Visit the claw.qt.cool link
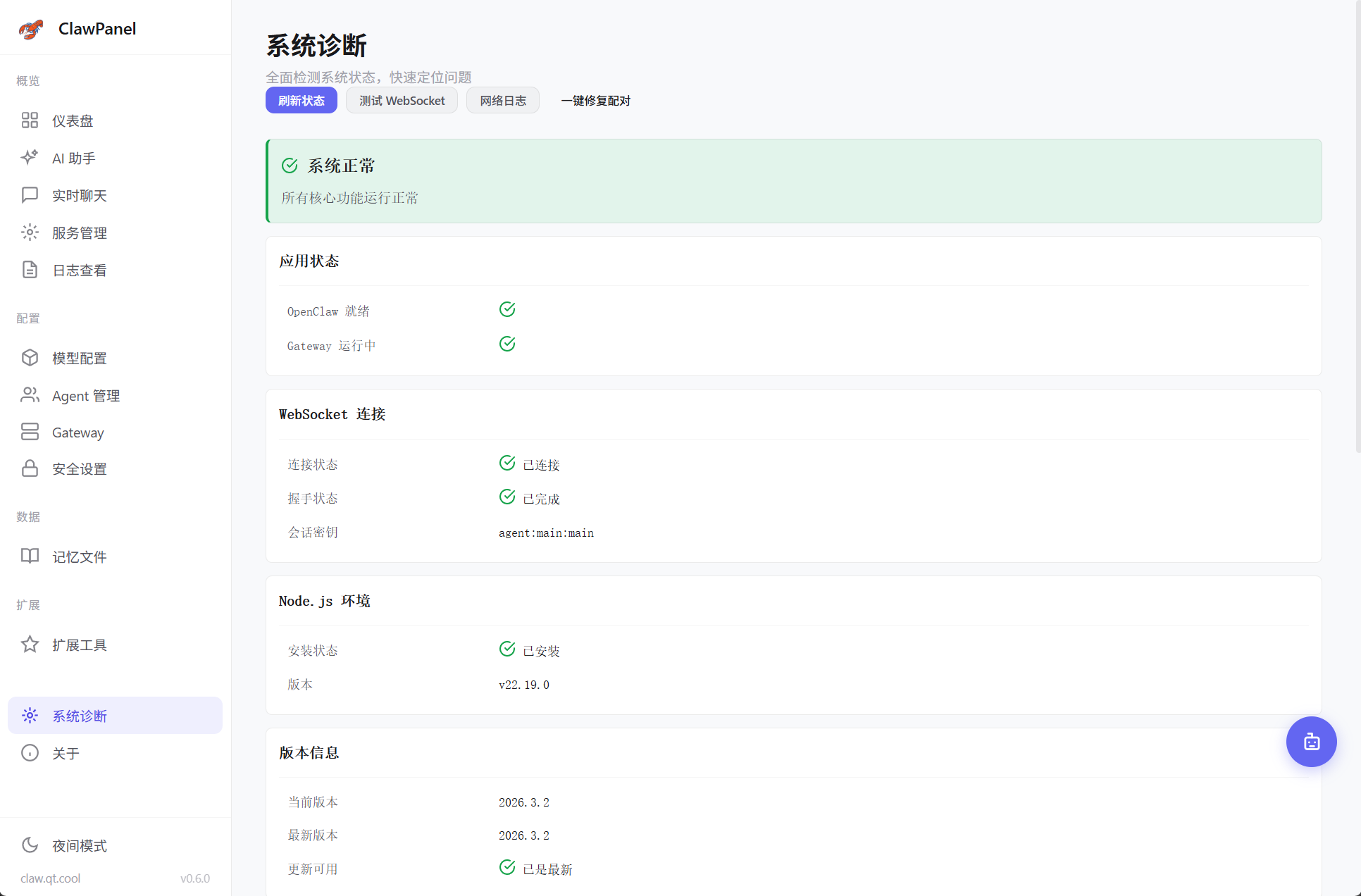 click(50, 878)
